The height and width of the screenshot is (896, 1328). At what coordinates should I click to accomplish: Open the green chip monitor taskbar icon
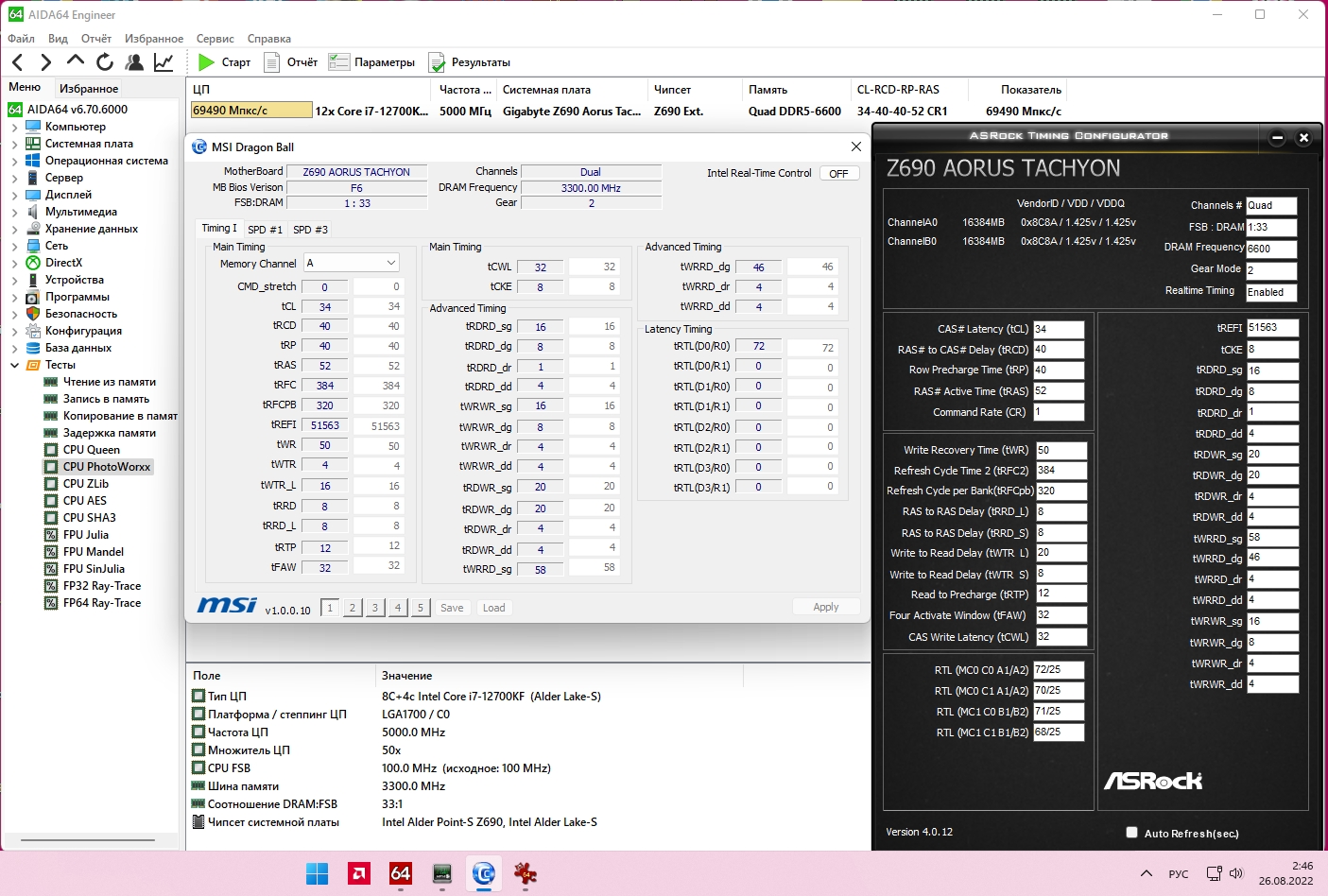[442, 873]
